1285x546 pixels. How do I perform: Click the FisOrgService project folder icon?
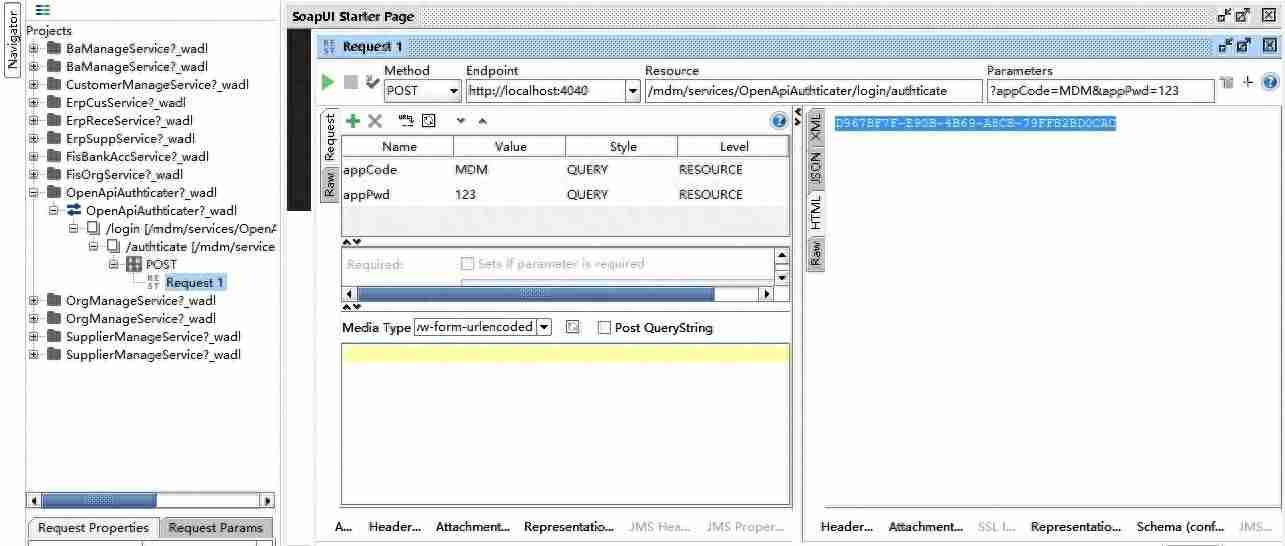point(54,174)
